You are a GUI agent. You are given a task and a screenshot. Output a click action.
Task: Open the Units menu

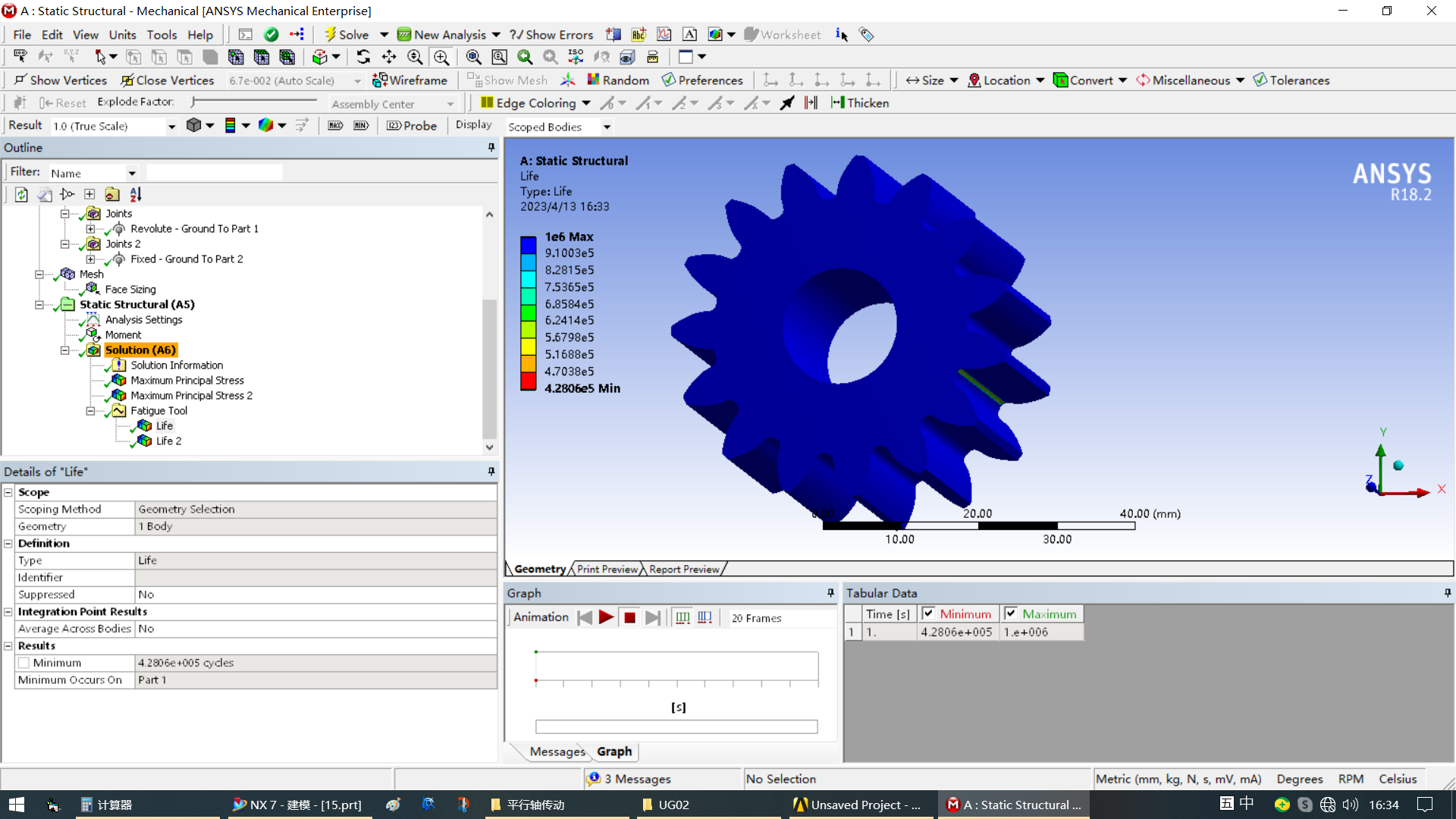pos(122,35)
